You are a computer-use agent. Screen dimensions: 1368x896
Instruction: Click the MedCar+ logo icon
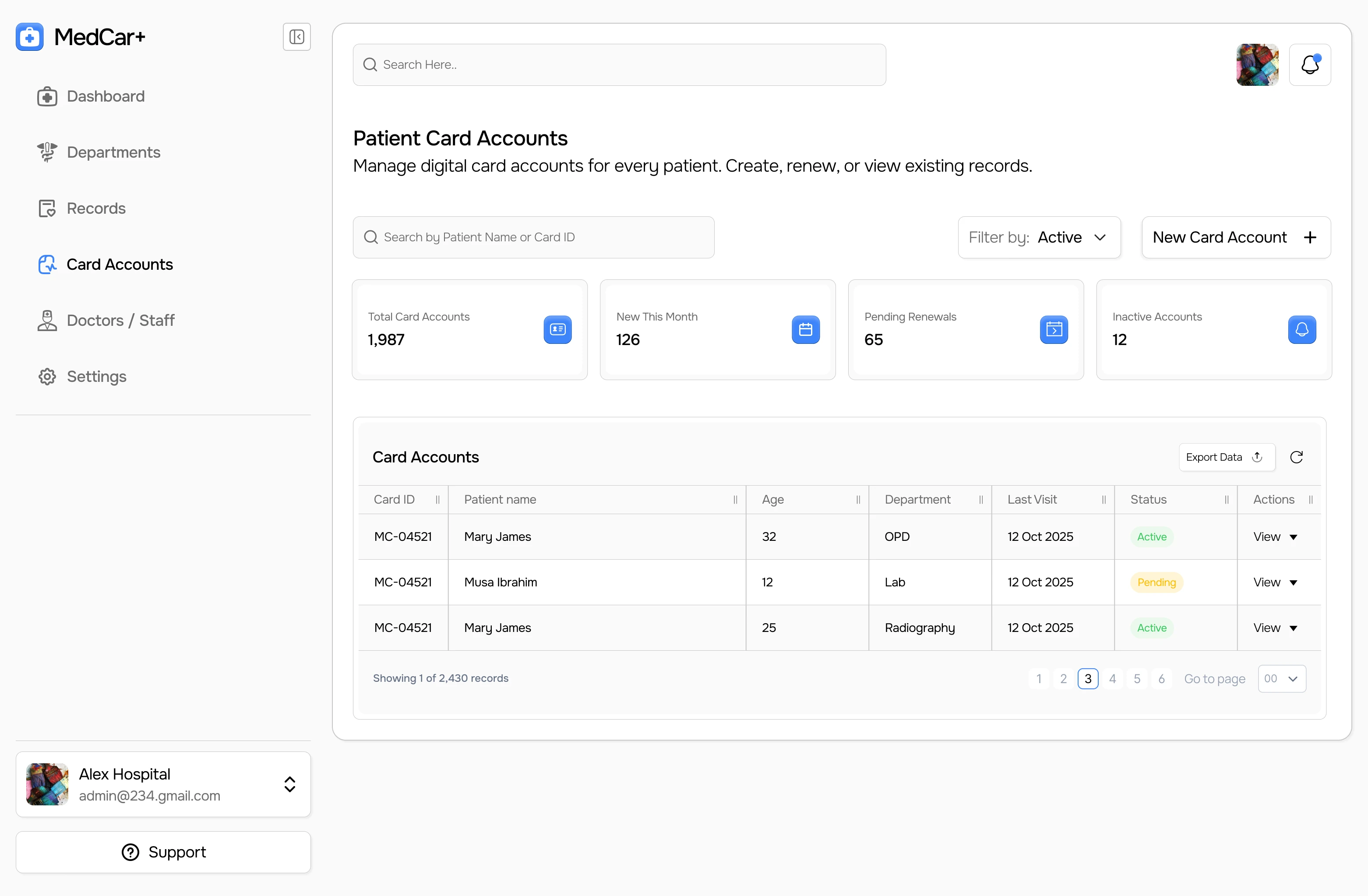(x=30, y=37)
